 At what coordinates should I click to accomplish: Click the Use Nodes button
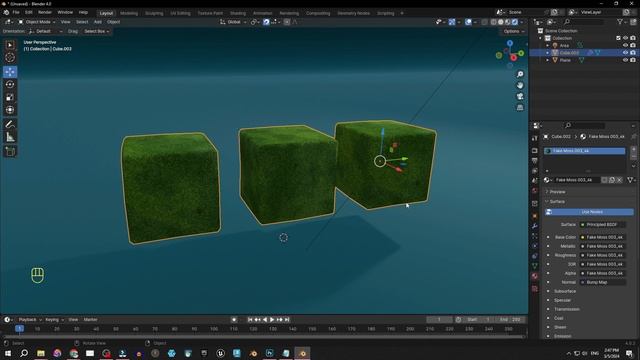[x=589, y=212]
